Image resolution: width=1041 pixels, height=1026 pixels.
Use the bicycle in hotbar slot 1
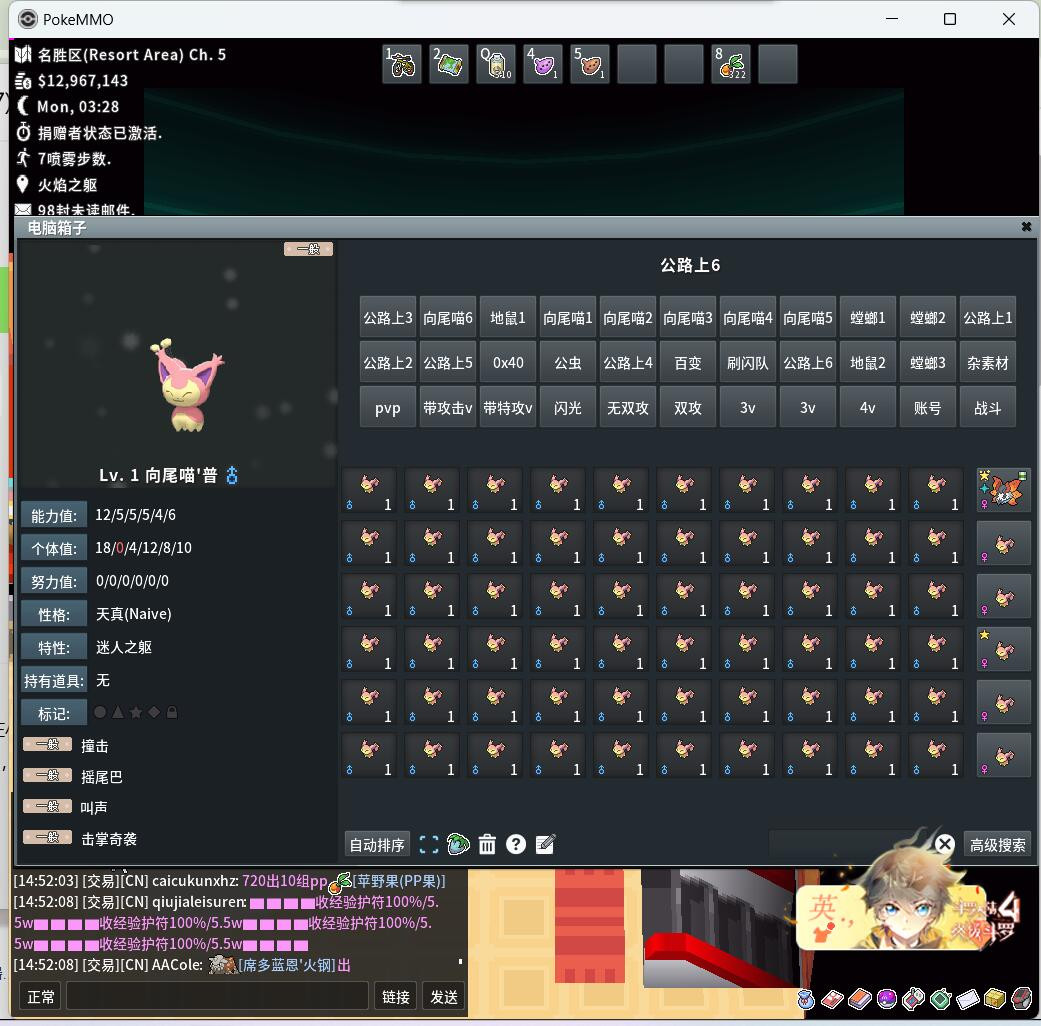pos(402,64)
